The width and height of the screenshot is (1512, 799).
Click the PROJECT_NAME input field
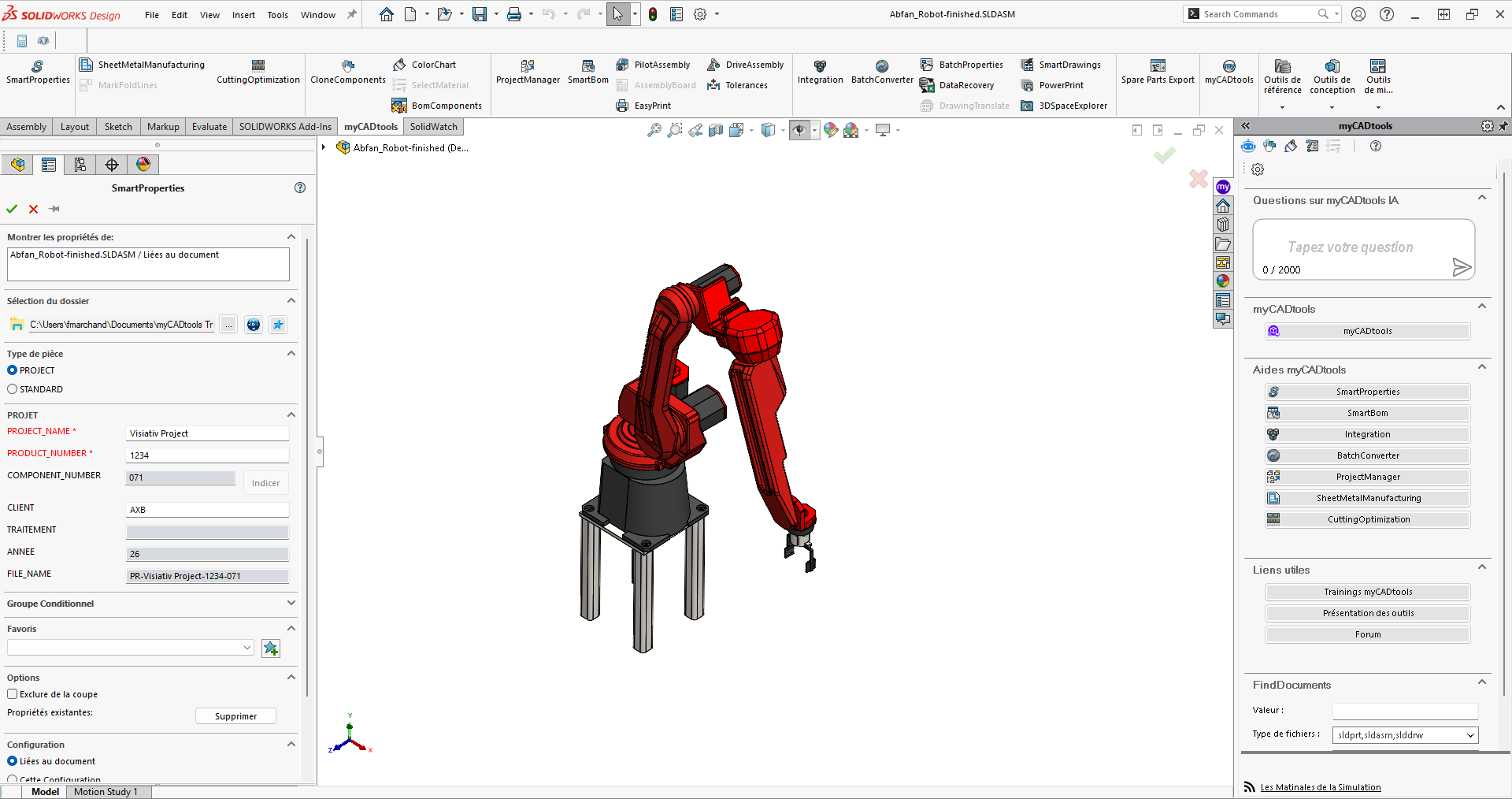(x=207, y=433)
